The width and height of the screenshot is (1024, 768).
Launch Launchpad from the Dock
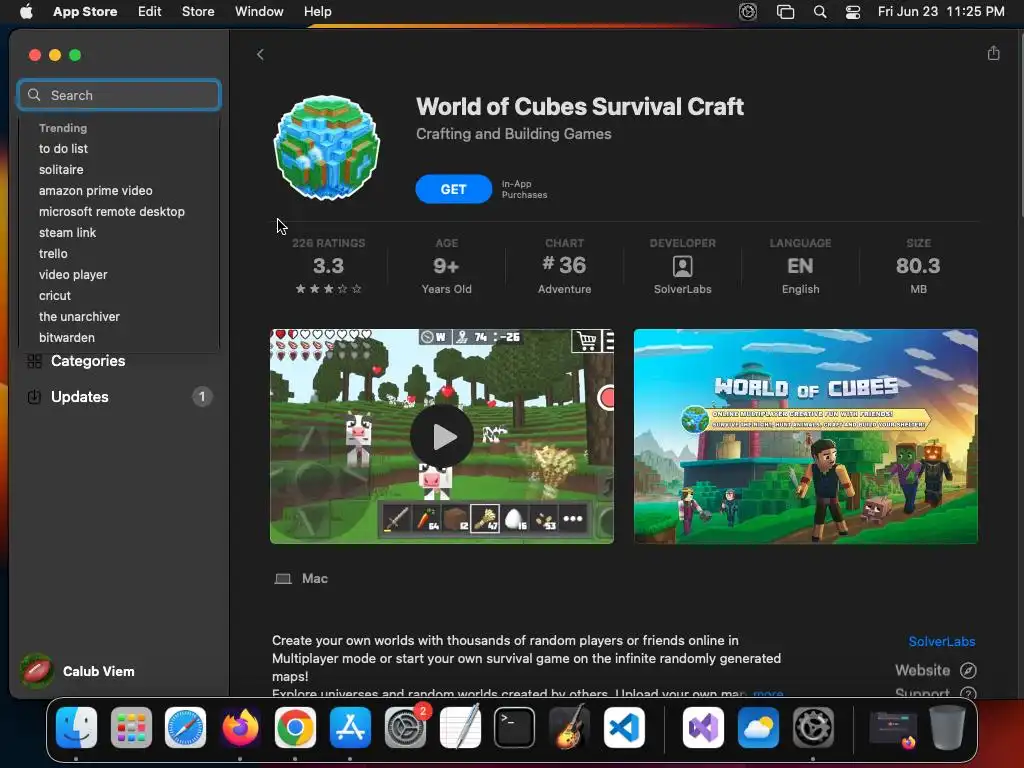click(131, 727)
